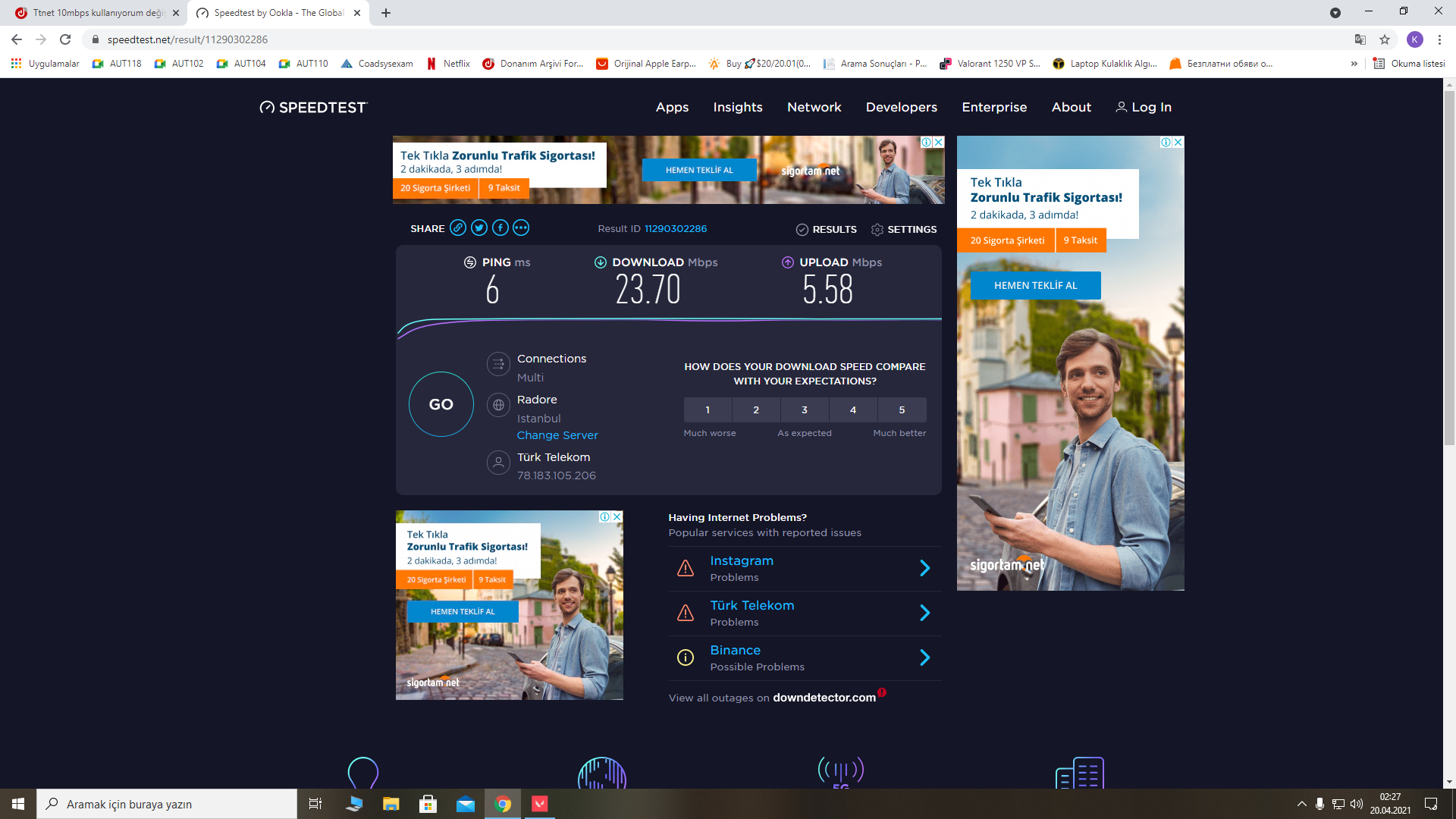Open more share options icon
The width and height of the screenshot is (1456, 819).
click(521, 227)
